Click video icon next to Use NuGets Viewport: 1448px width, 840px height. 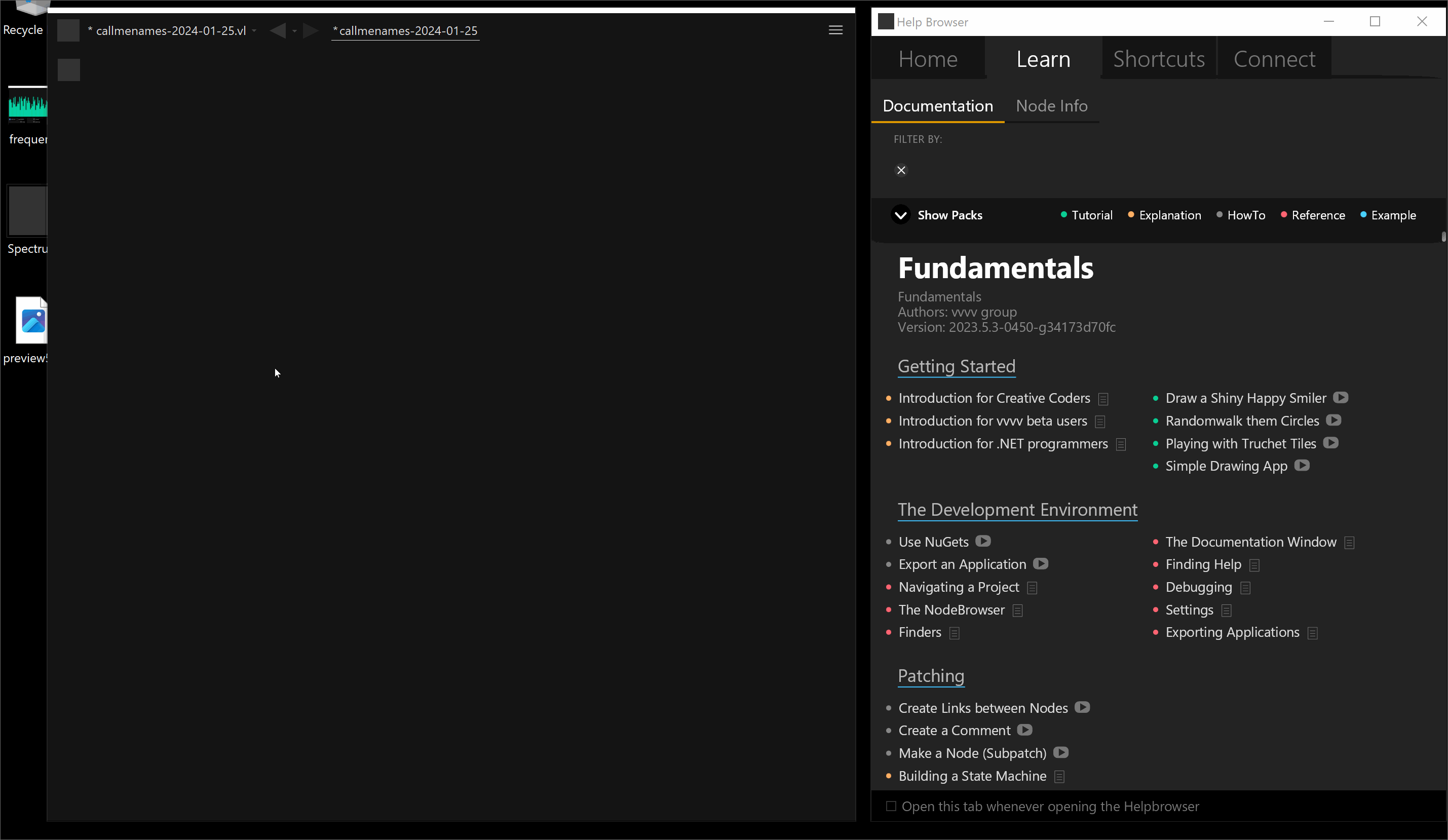(x=983, y=541)
